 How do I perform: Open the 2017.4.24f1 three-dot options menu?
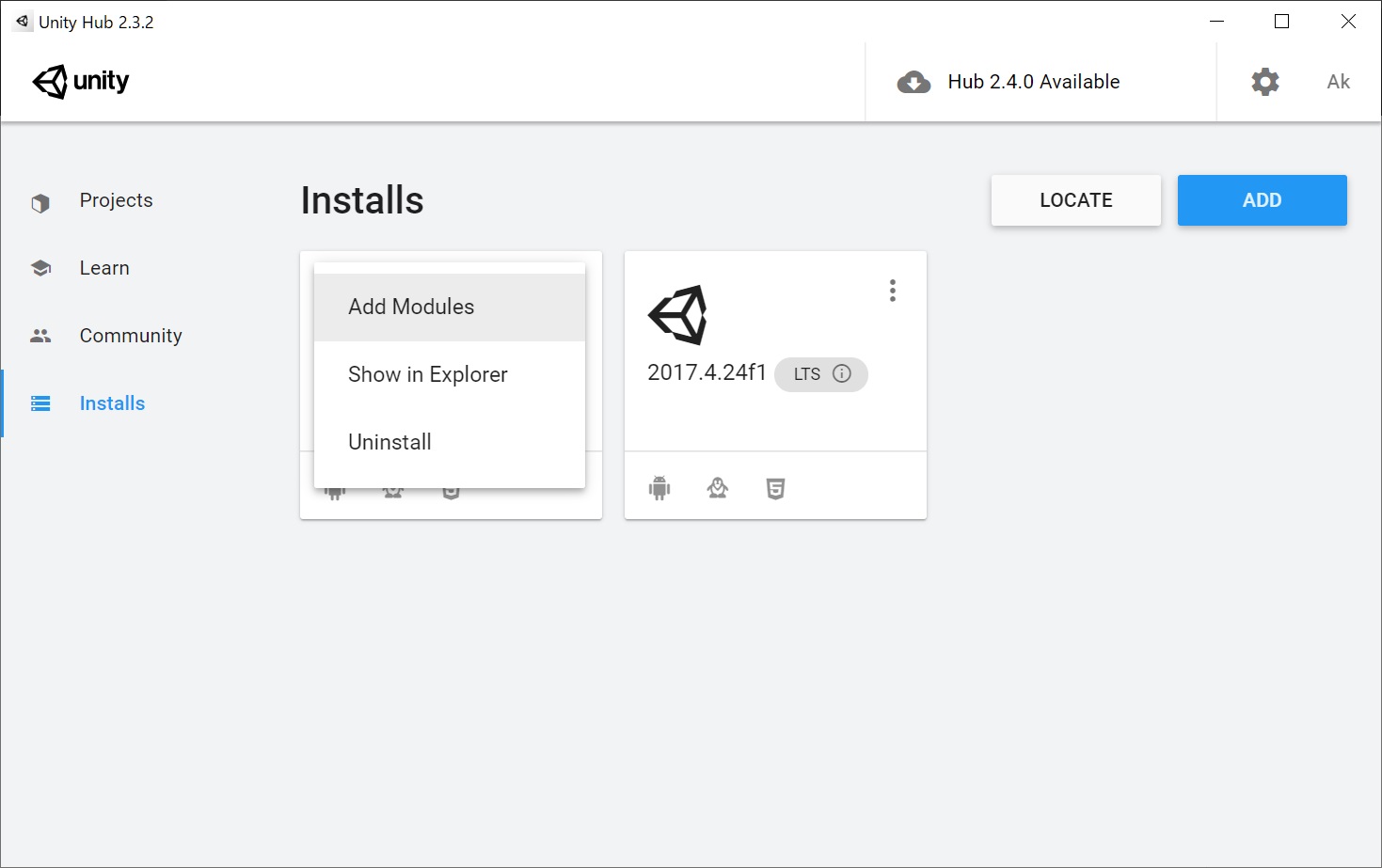pyautogui.click(x=893, y=291)
